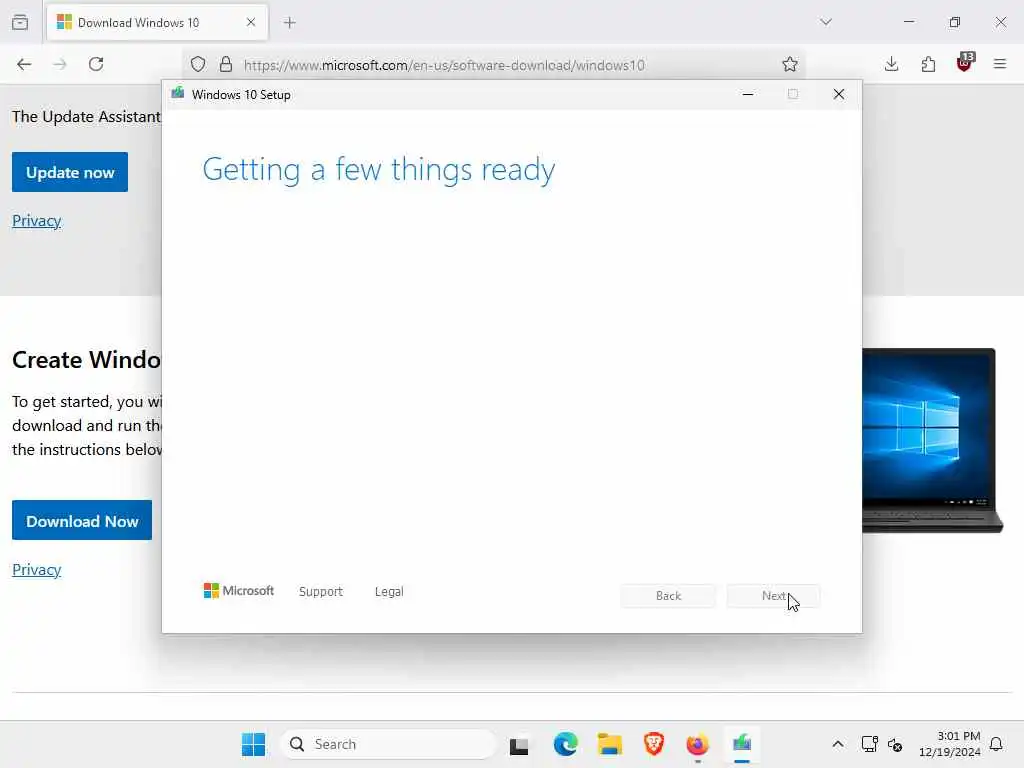
Task: Click the Update now button
Action: [x=70, y=172]
